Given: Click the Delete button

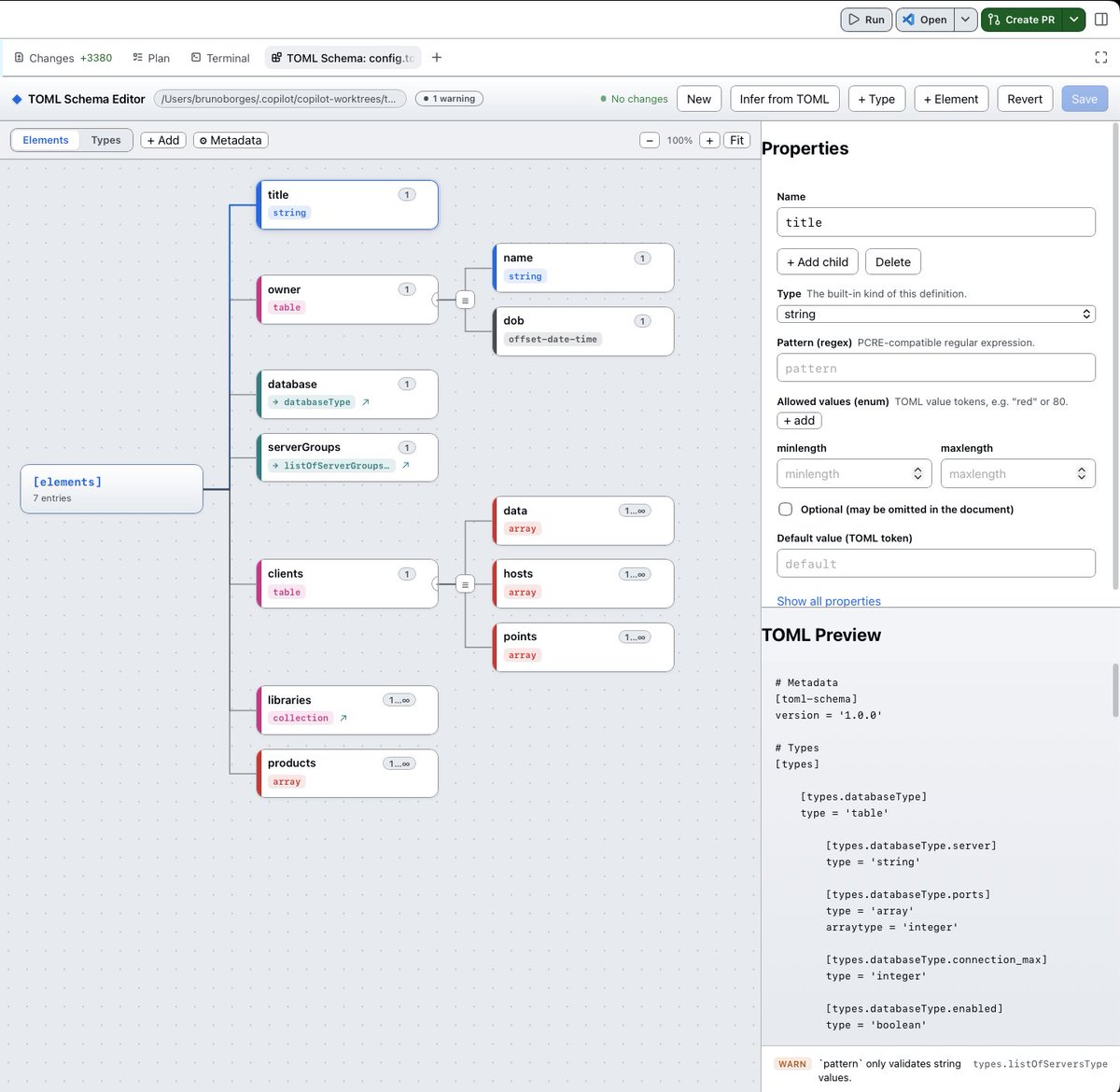Looking at the screenshot, I should [893, 262].
